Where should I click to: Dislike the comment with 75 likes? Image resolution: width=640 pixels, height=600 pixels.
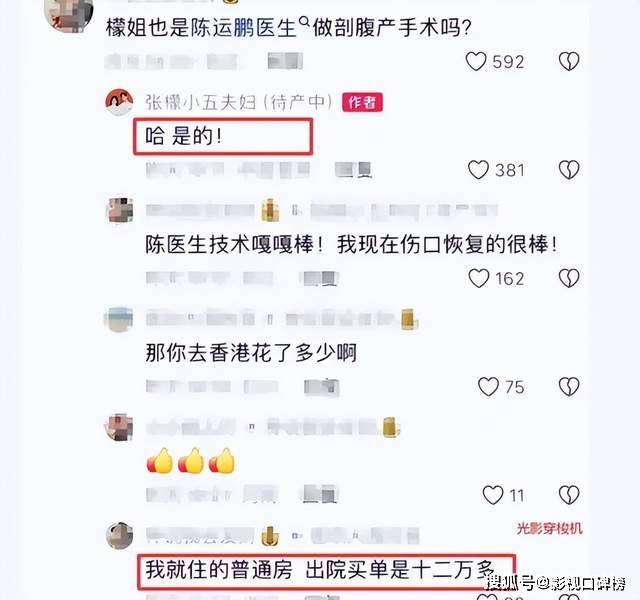pyautogui.click(x=569, y=387)
